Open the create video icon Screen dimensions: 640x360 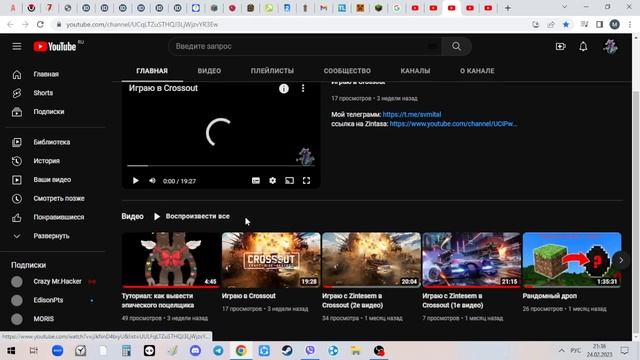click(560, 47)
